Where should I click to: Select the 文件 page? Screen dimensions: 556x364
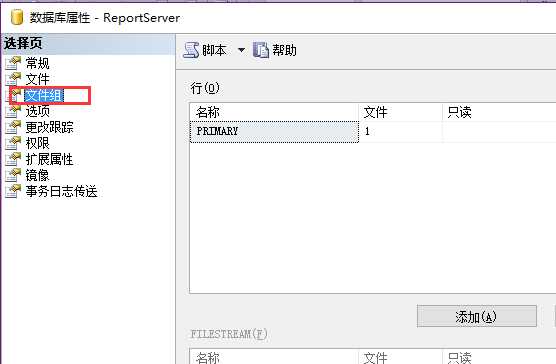tap(37, 79)
